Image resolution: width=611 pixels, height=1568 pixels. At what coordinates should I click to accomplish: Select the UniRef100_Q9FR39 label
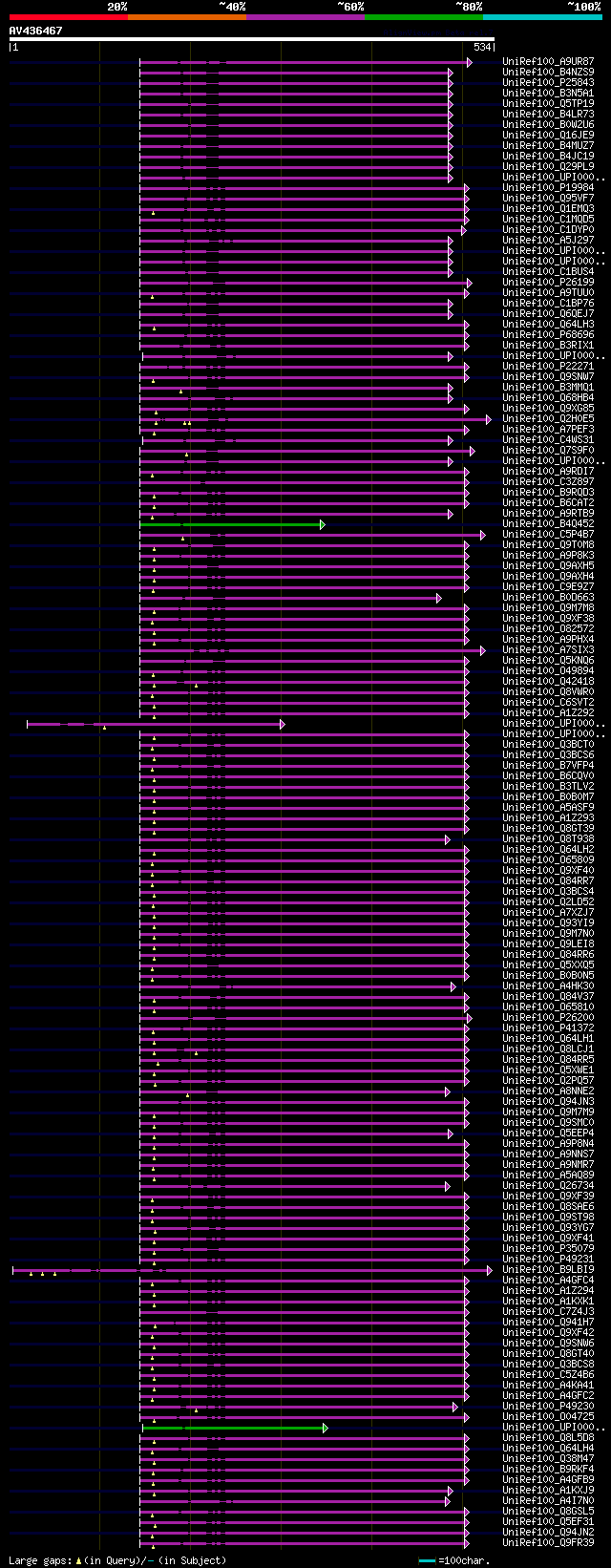pos(548,1543)
